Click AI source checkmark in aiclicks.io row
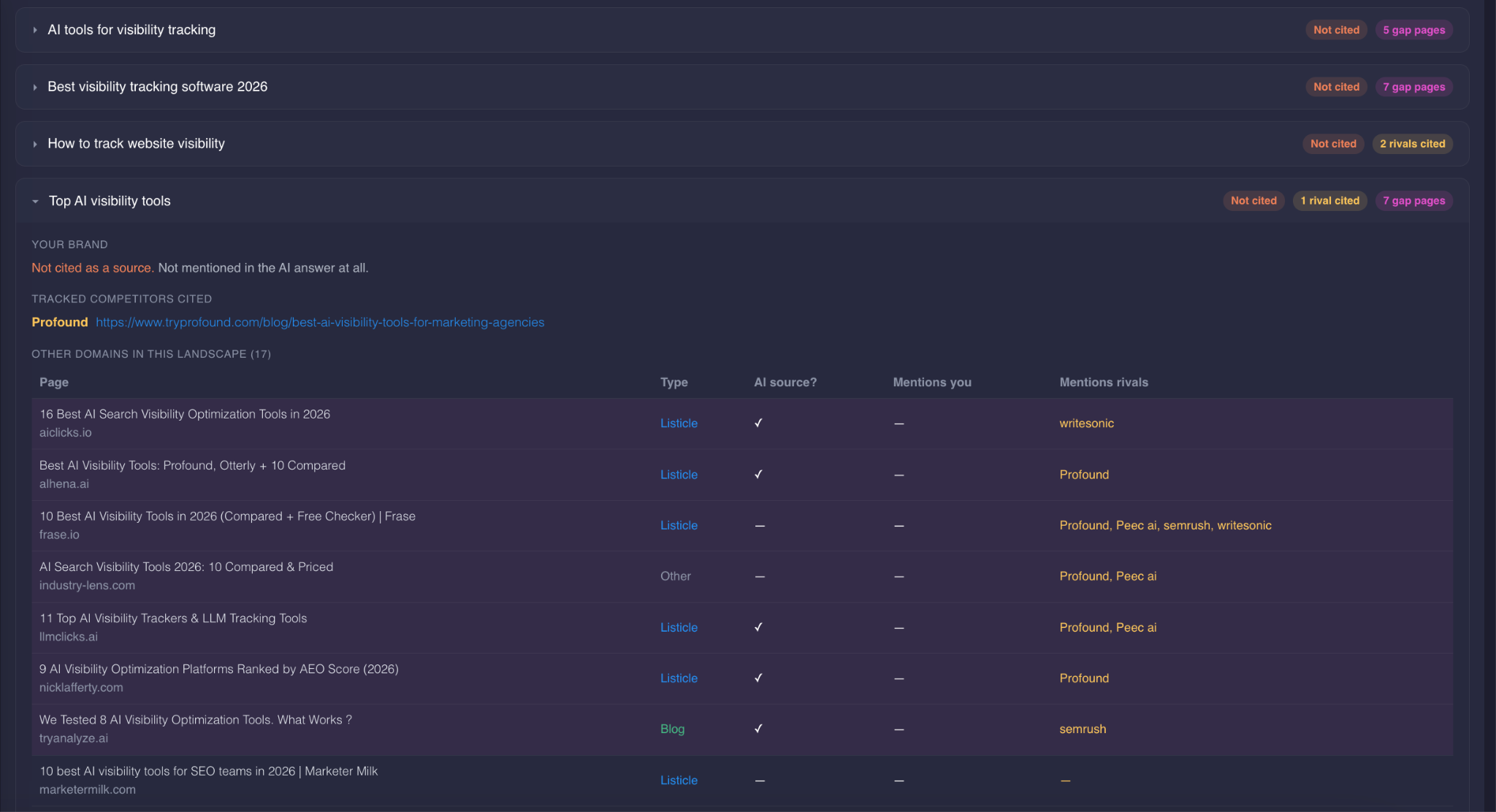 tap(758, 423)
